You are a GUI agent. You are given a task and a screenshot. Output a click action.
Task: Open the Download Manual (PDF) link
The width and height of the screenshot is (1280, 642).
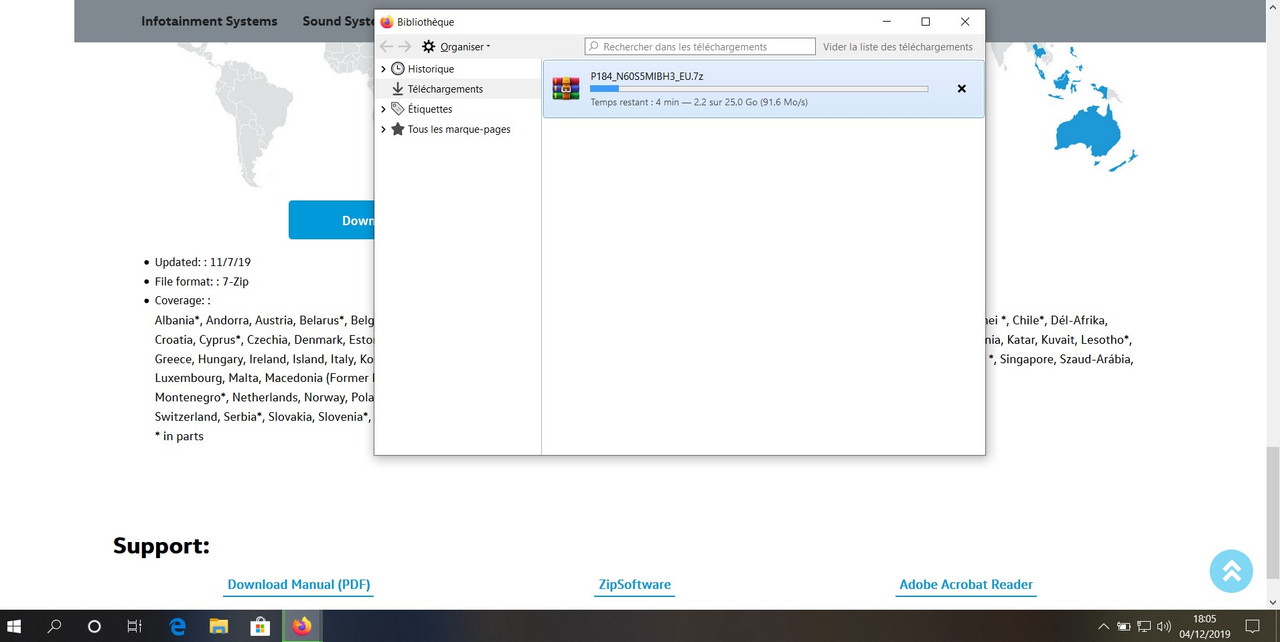click(x=299, y=585)
